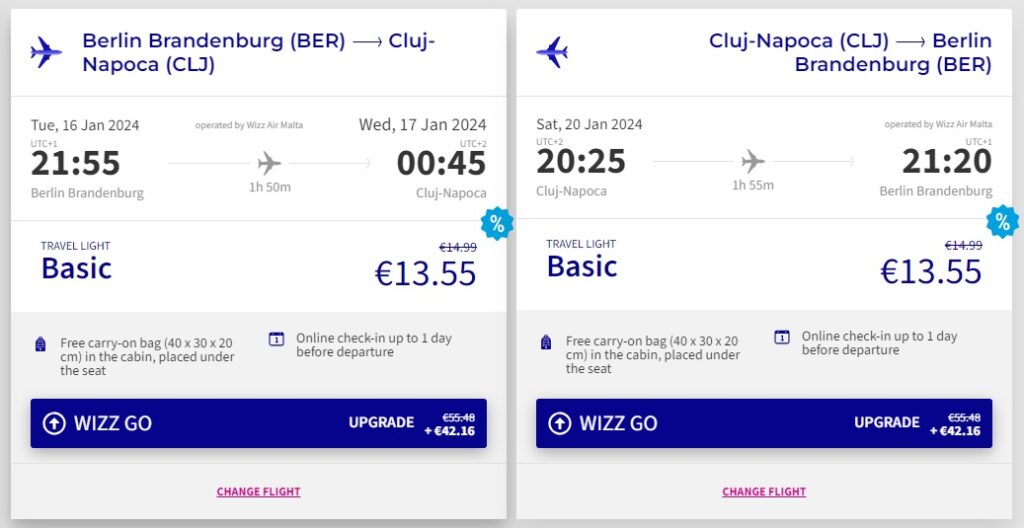Click the discount percent badge on the outbound flight

pos(497,224)
